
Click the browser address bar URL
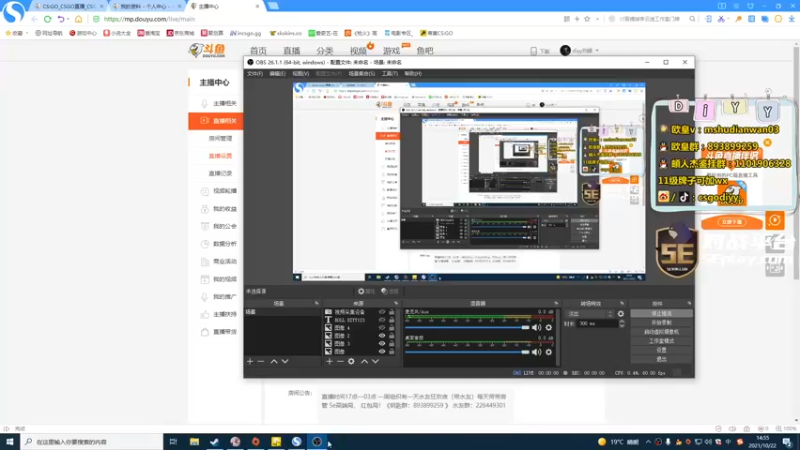pos(149,19)
